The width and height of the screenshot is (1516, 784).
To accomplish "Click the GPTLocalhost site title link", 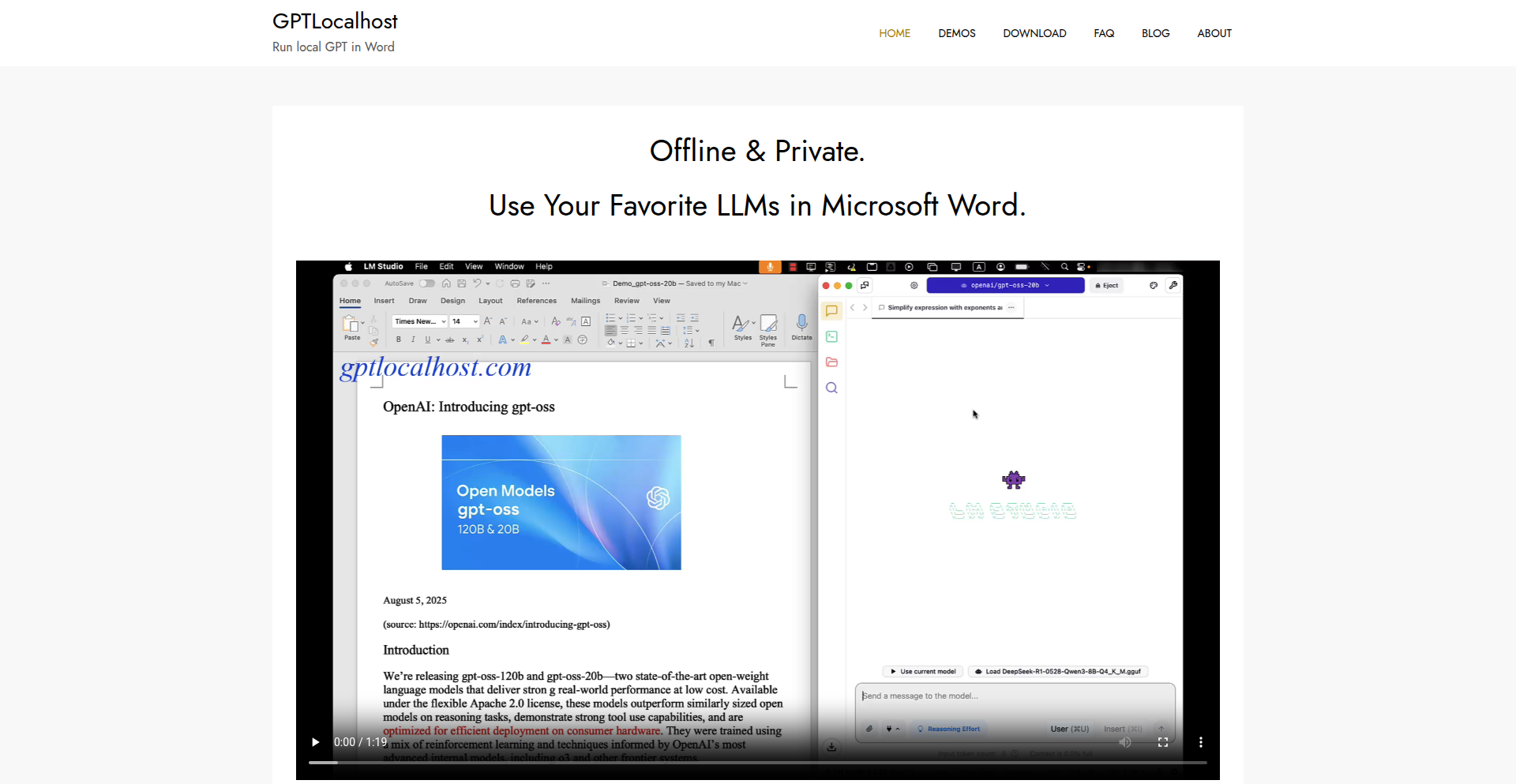I will [335, 21].
